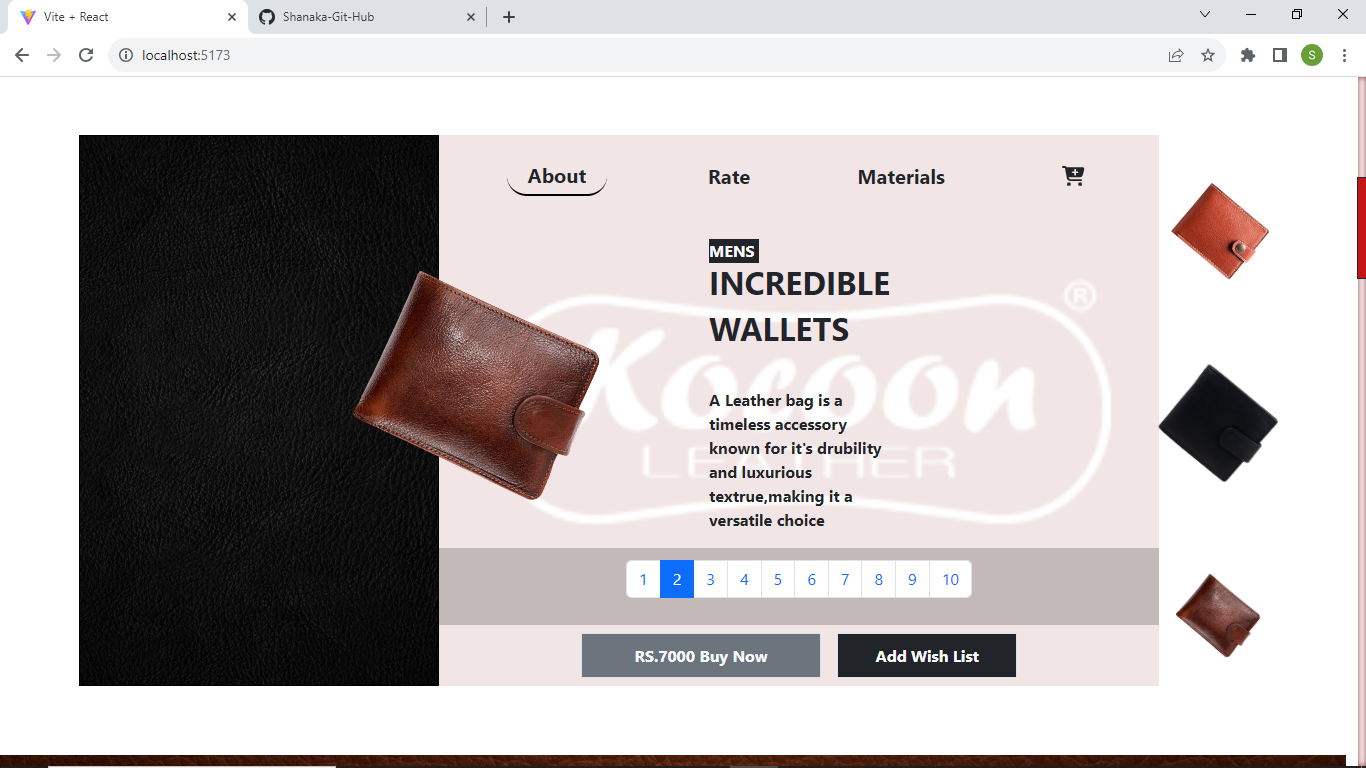Switch to the About tab

tap(557, 177)
